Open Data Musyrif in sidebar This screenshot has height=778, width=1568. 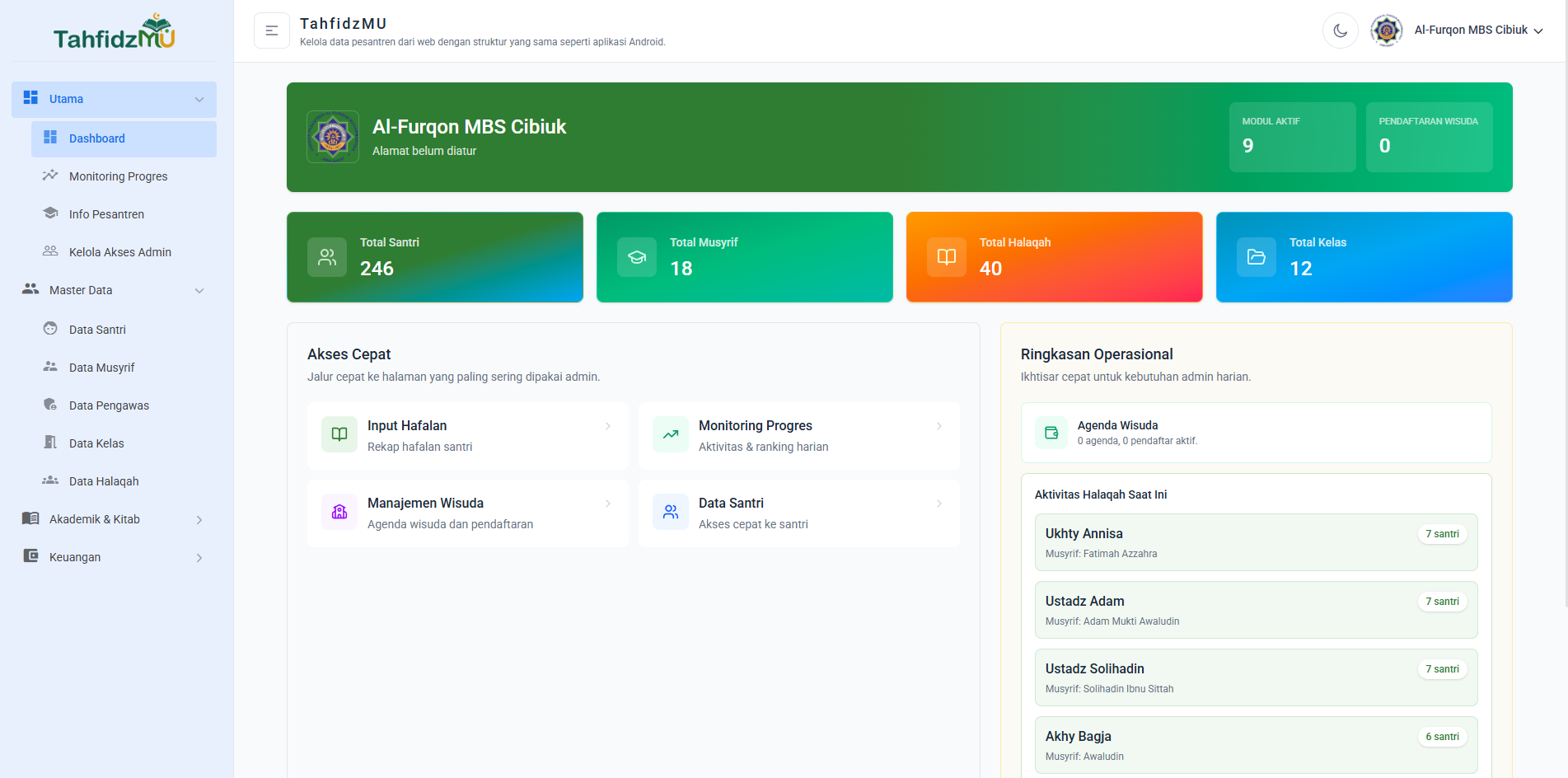click(124, 368)
